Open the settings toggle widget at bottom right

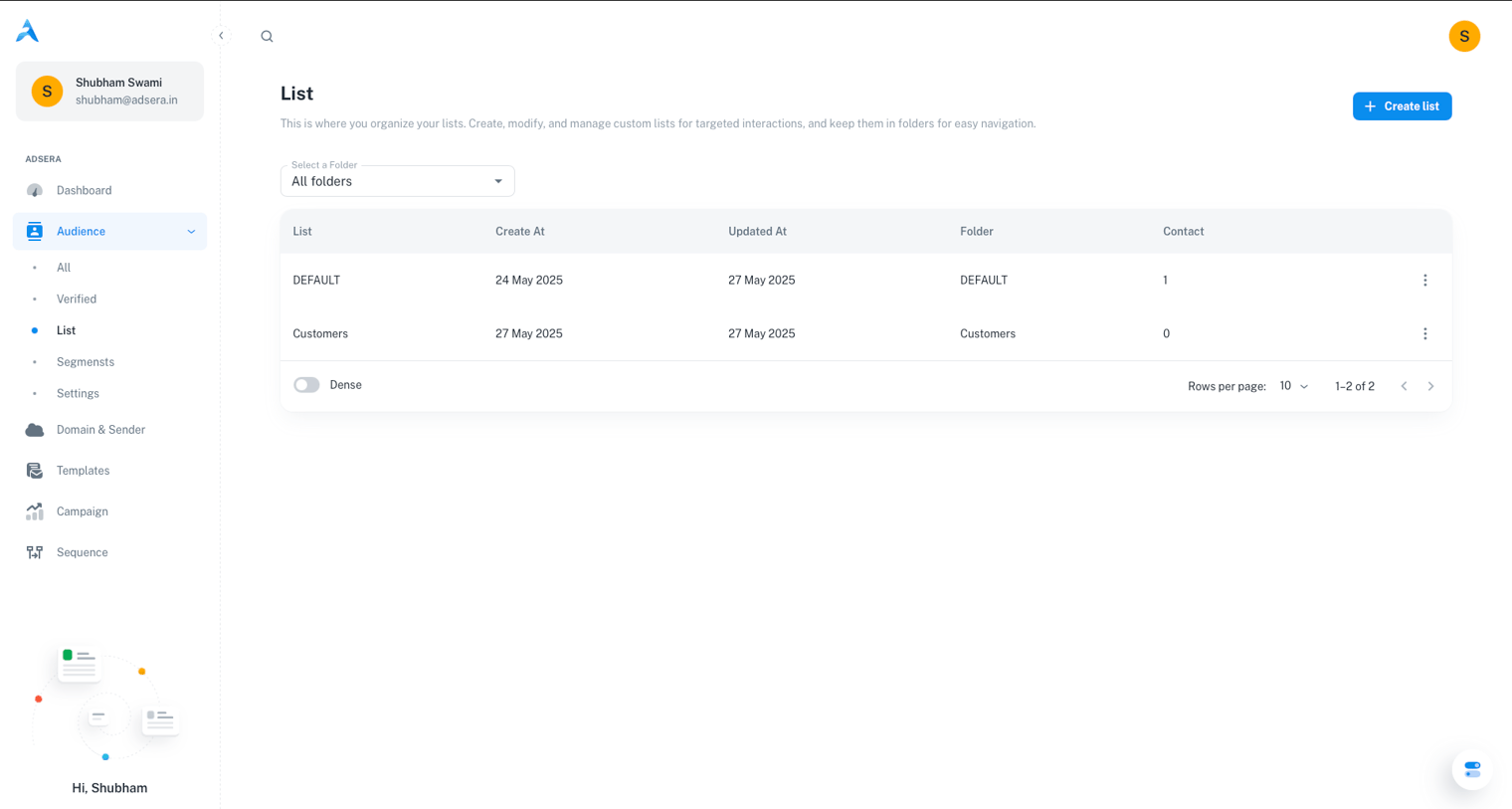pyautogui.click(x=1471, y=769)
